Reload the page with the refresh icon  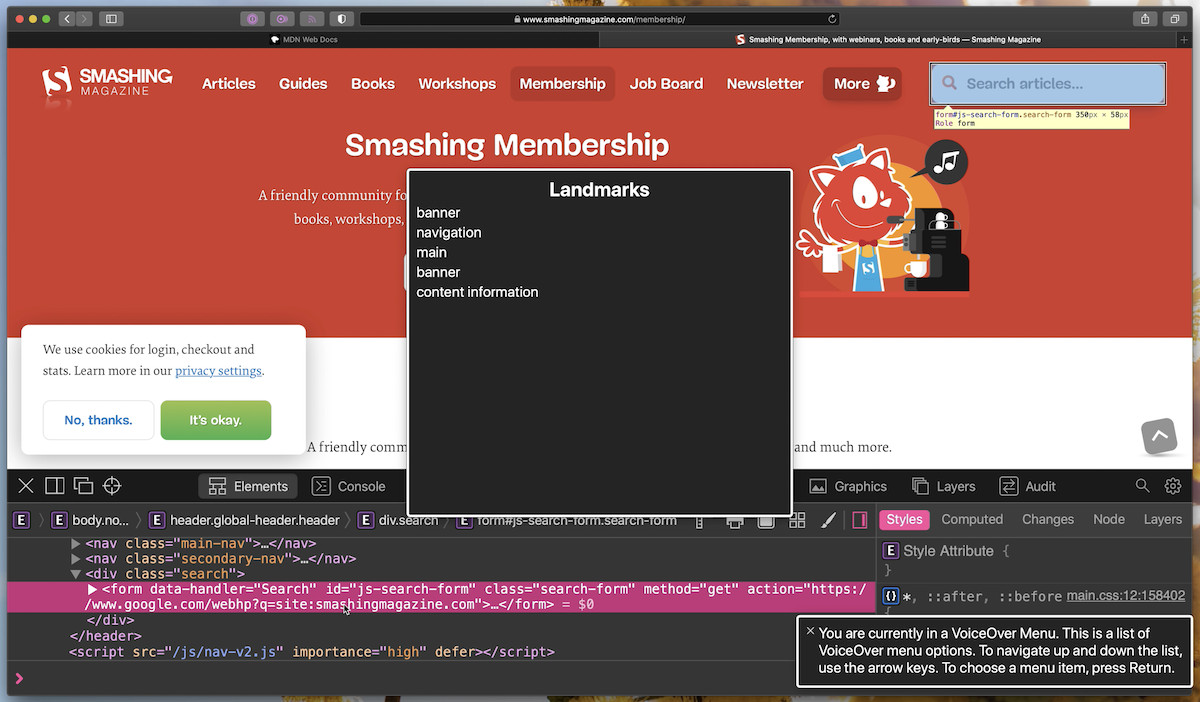coord(832,19)
